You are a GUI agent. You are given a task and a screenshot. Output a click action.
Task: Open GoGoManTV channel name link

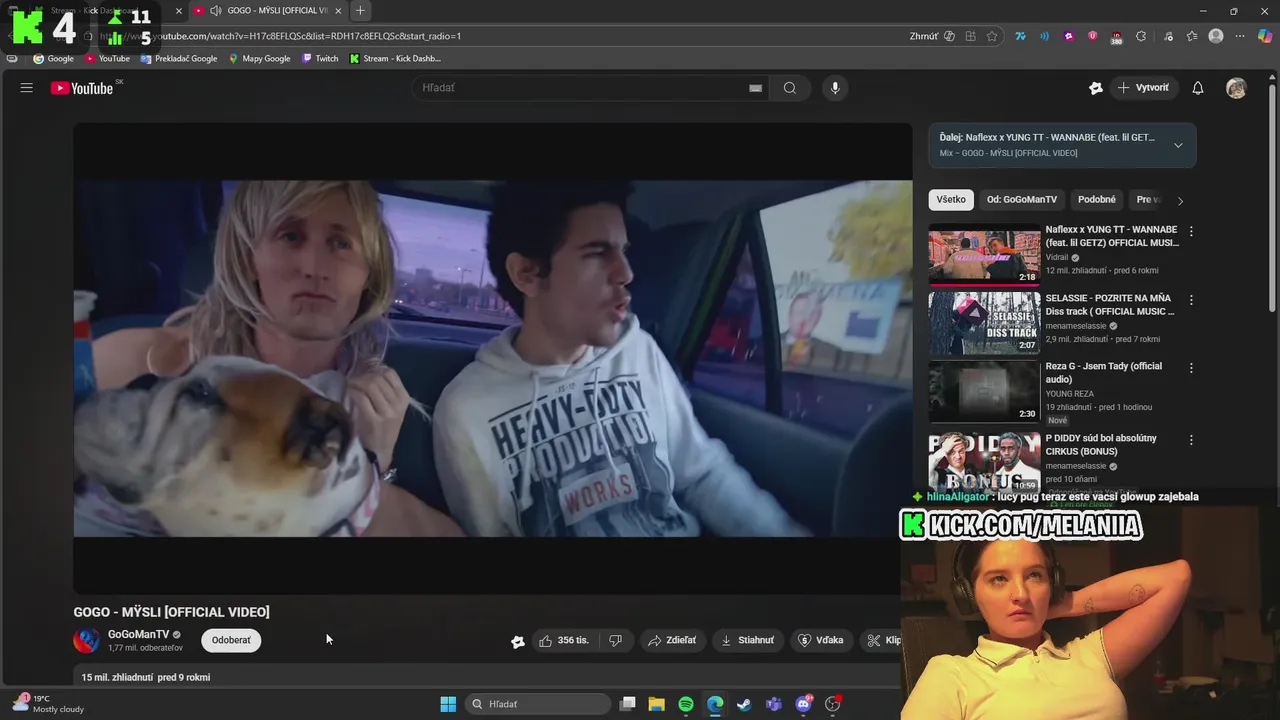pos(138,634)
